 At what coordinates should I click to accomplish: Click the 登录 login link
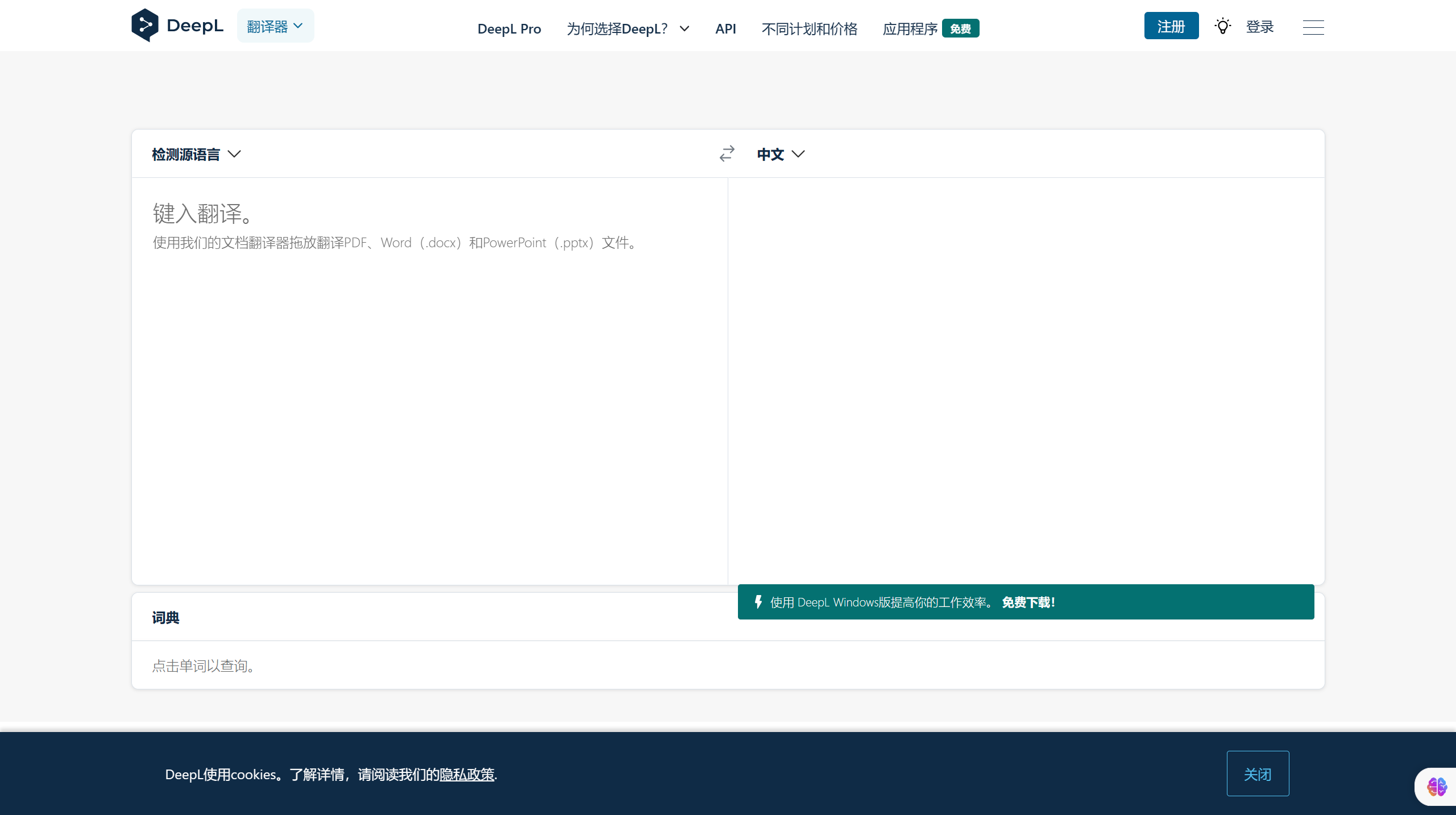tap(1260, 26)
